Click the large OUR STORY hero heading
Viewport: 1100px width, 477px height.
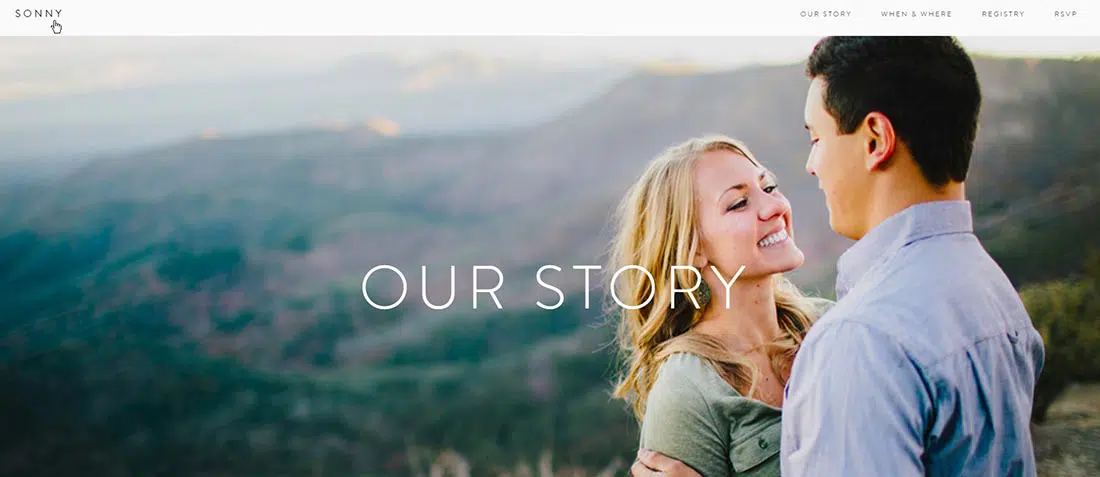pyautogui.click(x=554, y=287)
